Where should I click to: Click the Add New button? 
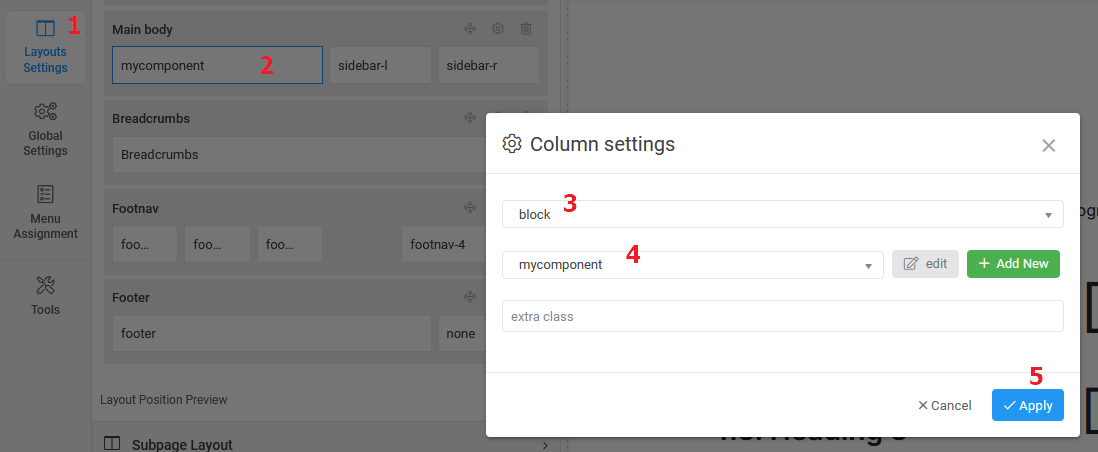point(1013,264)
